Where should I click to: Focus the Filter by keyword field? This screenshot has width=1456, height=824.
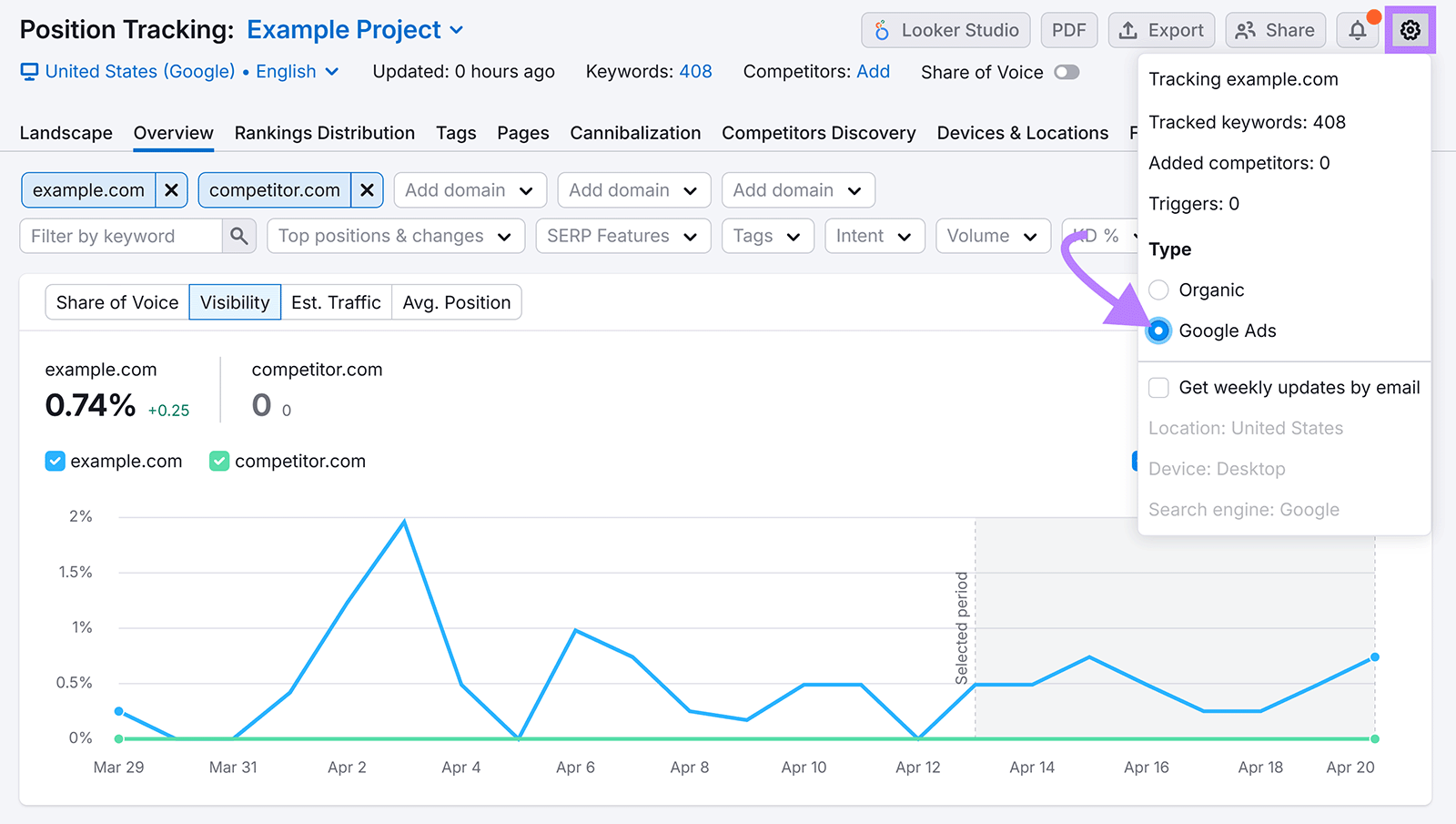click(121, 236)
